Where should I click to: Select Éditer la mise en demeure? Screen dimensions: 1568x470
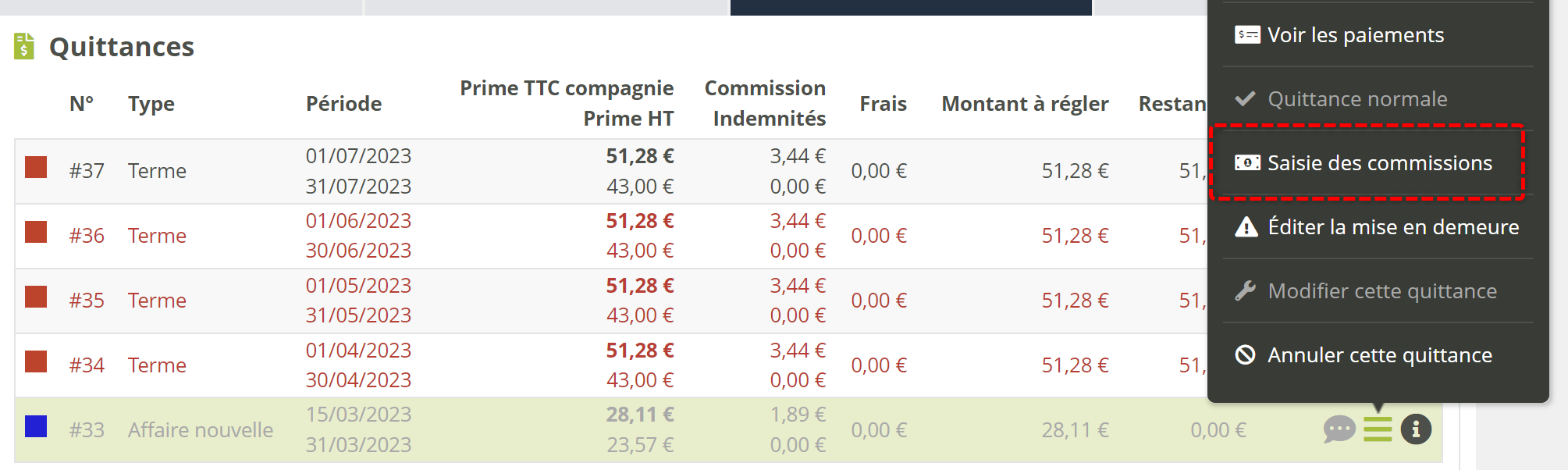click(x=1393, y=227)
